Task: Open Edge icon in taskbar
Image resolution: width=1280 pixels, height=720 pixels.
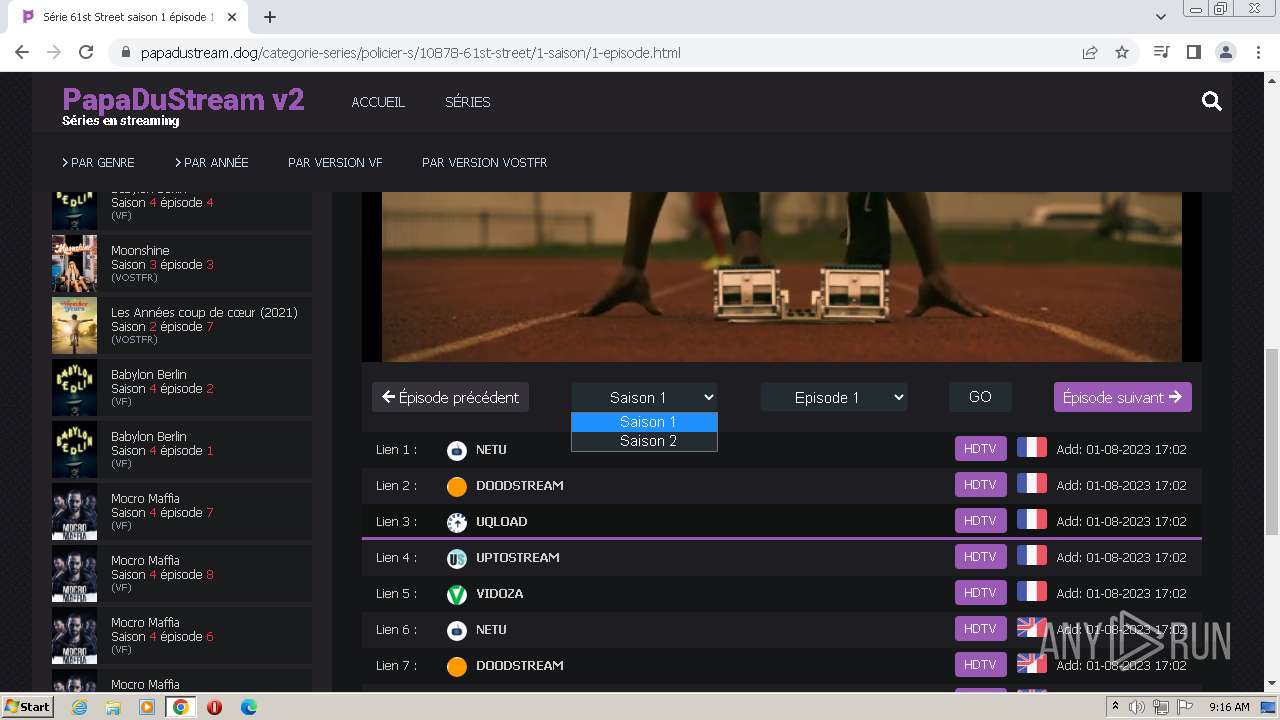Action: pos(248,707)
